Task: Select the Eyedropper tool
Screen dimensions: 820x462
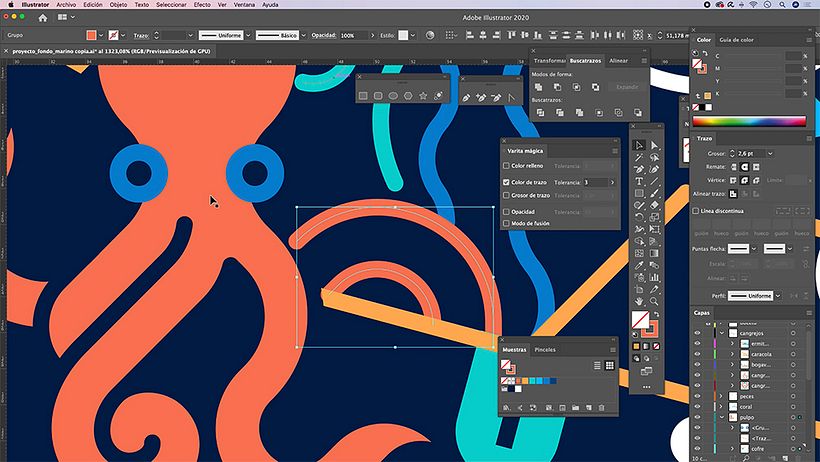Action: click(x=639, y=265)
